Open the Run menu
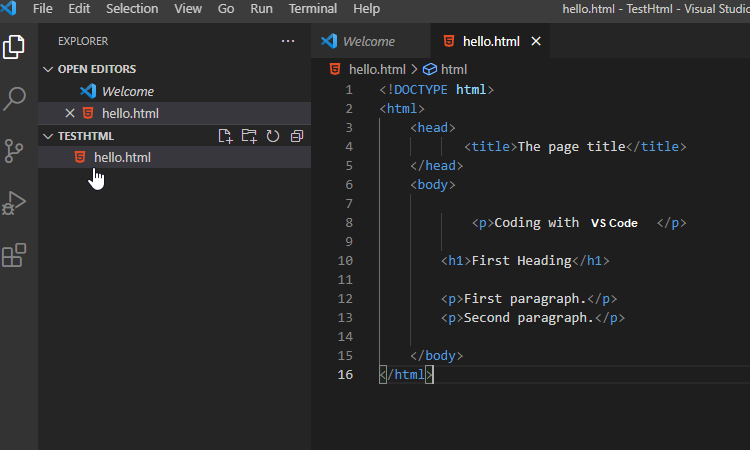This screenshot has height=450, width=750. pyautogui.click(x=261, y=9)
